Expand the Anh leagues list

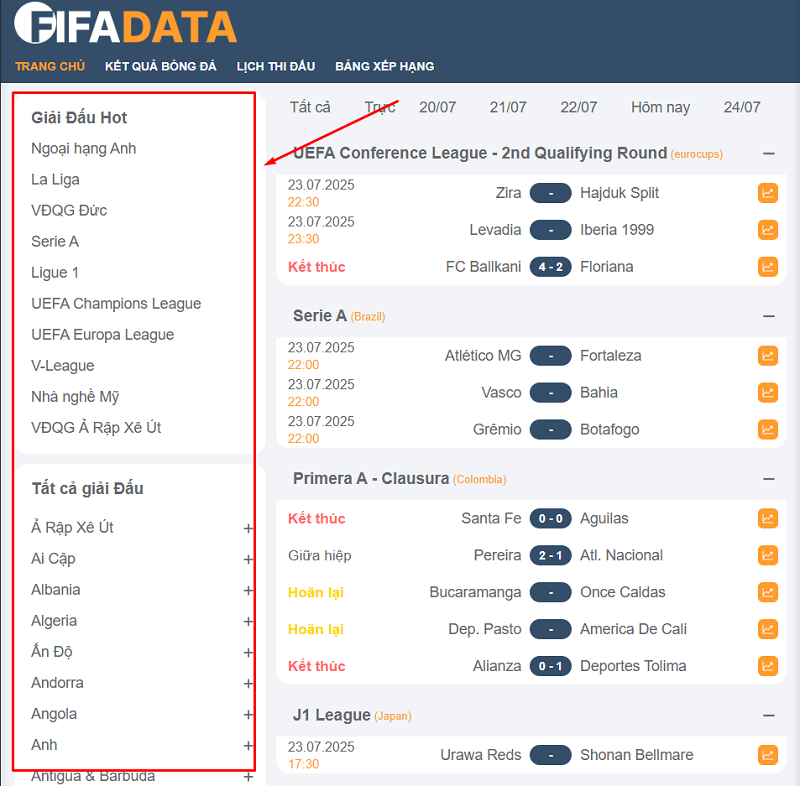(x=248, y=746)
